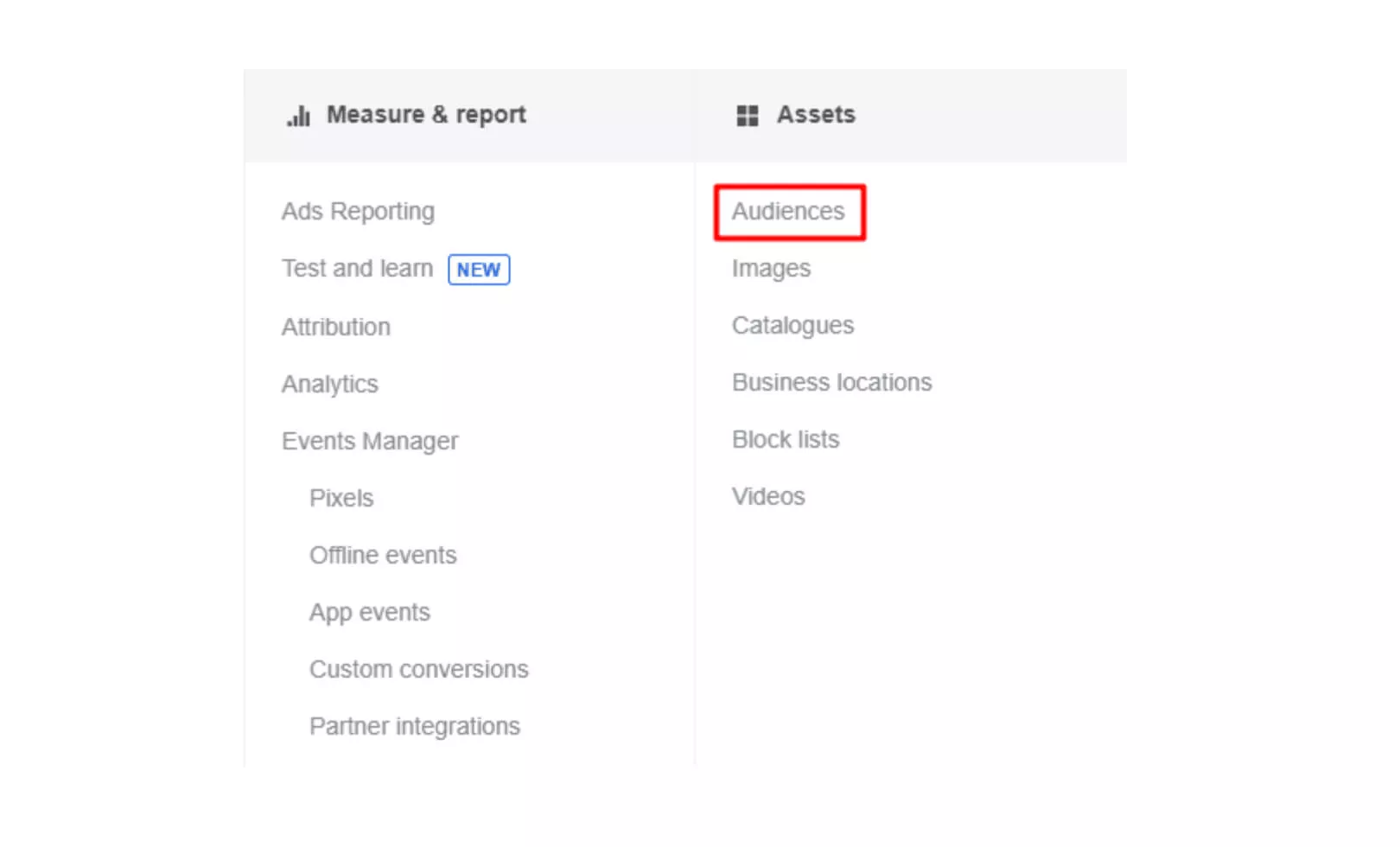Open Catalogues

(792, 326)
